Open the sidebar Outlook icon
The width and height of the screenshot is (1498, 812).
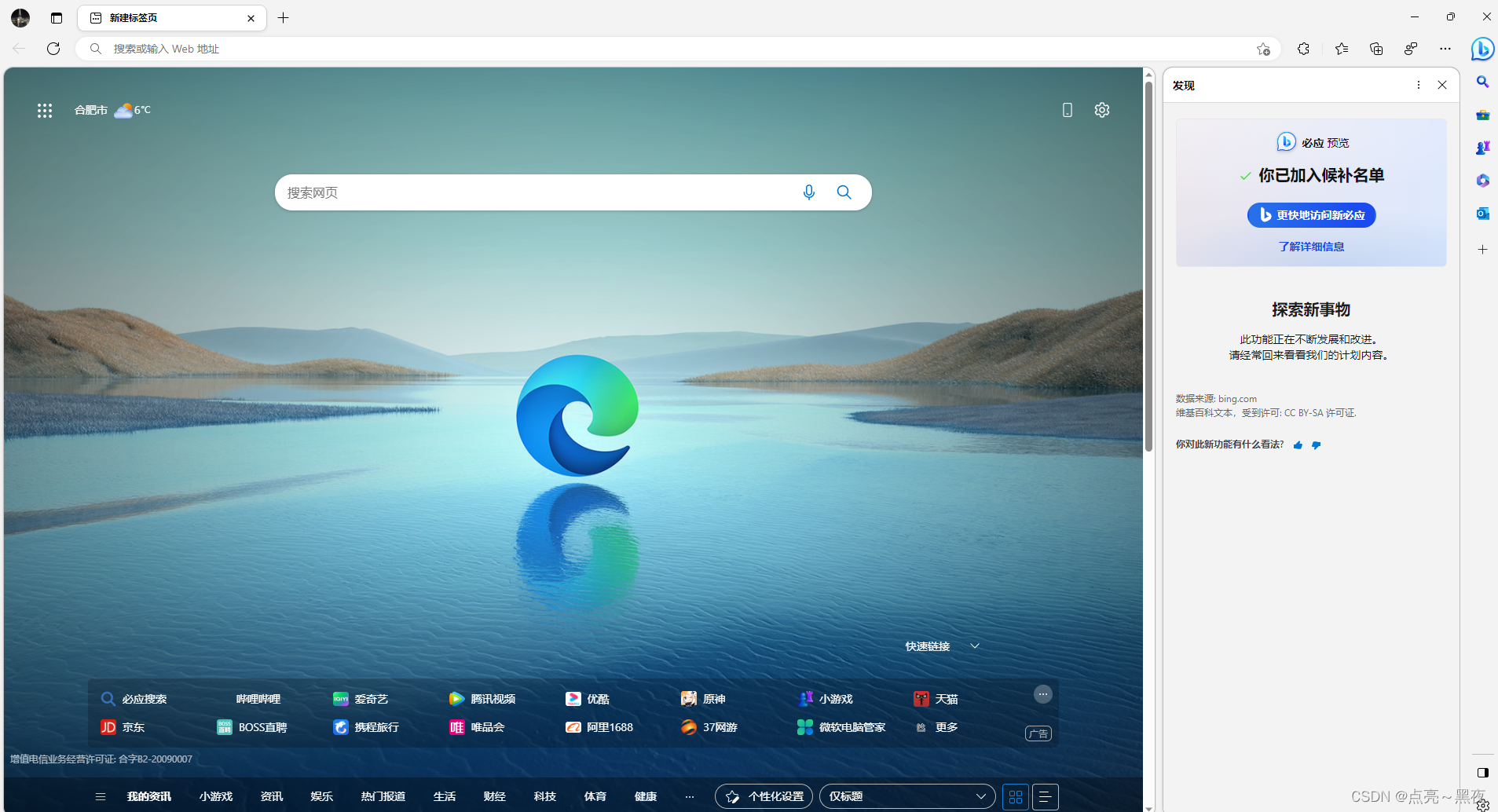point(1482,214)
